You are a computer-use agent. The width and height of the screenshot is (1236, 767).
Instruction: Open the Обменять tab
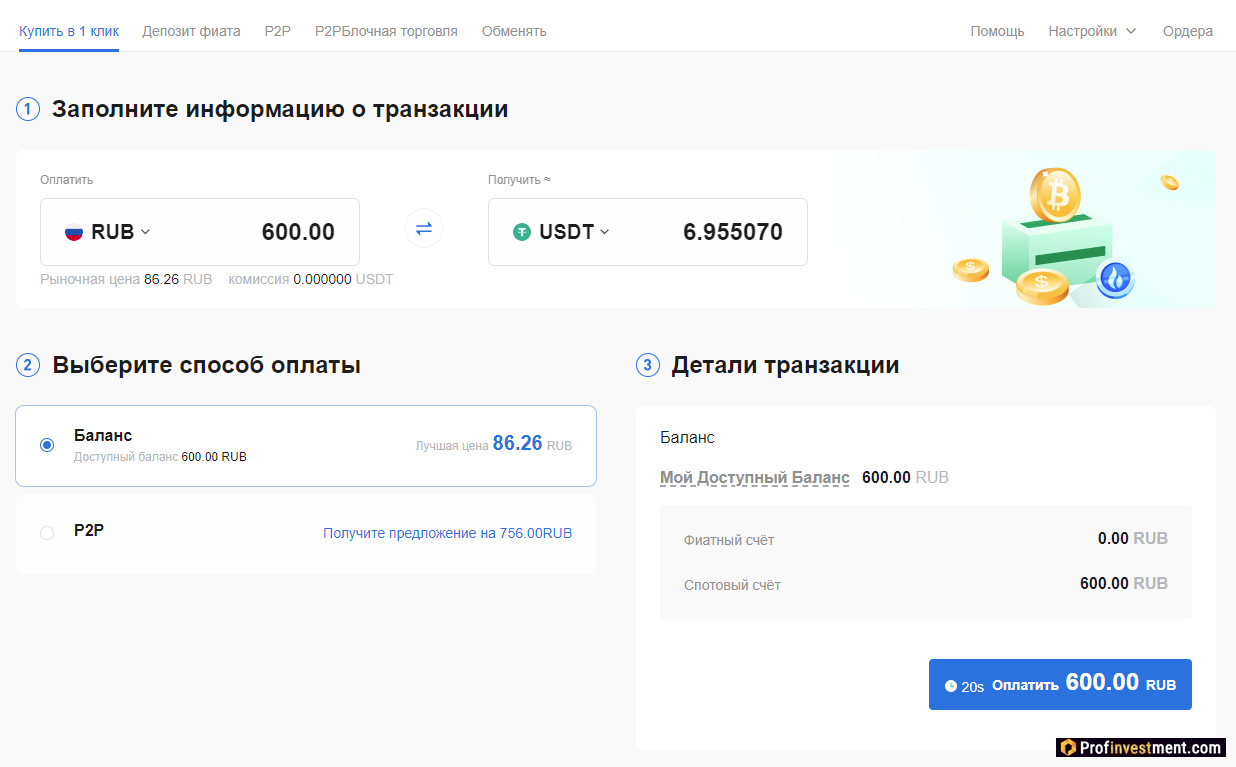tap(514, 31)
